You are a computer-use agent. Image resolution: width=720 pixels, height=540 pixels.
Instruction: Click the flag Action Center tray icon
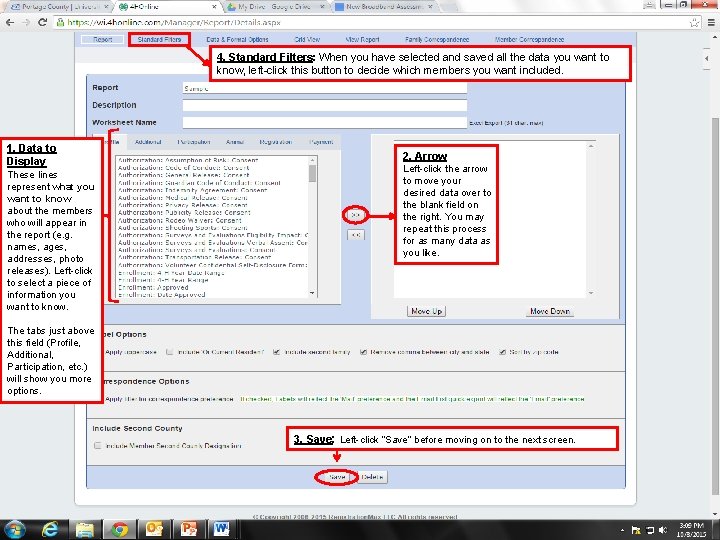636,530
